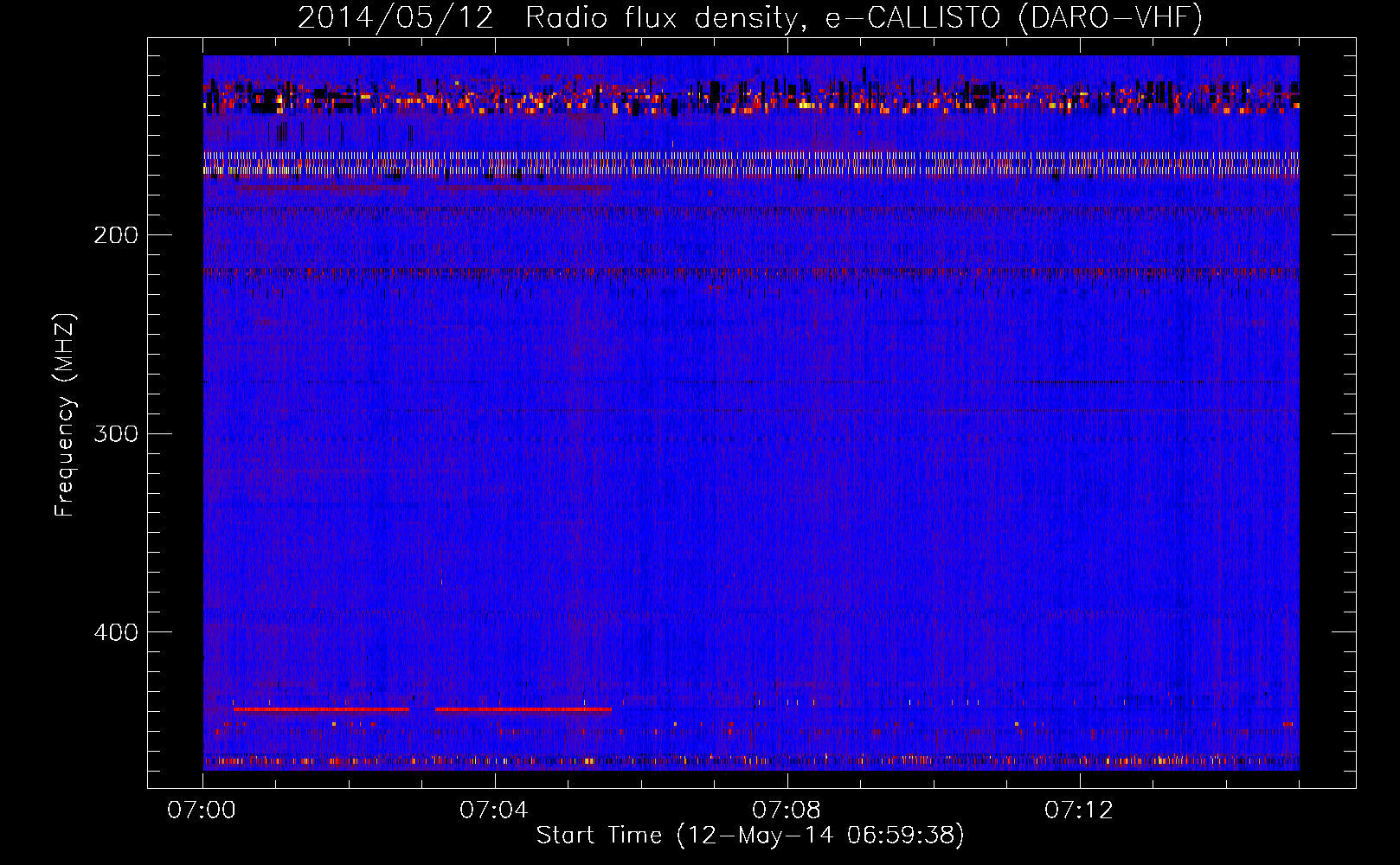Click the 07:08 time tick label
This screenshot has height=865, width=1400.
(x=787, y=811)
